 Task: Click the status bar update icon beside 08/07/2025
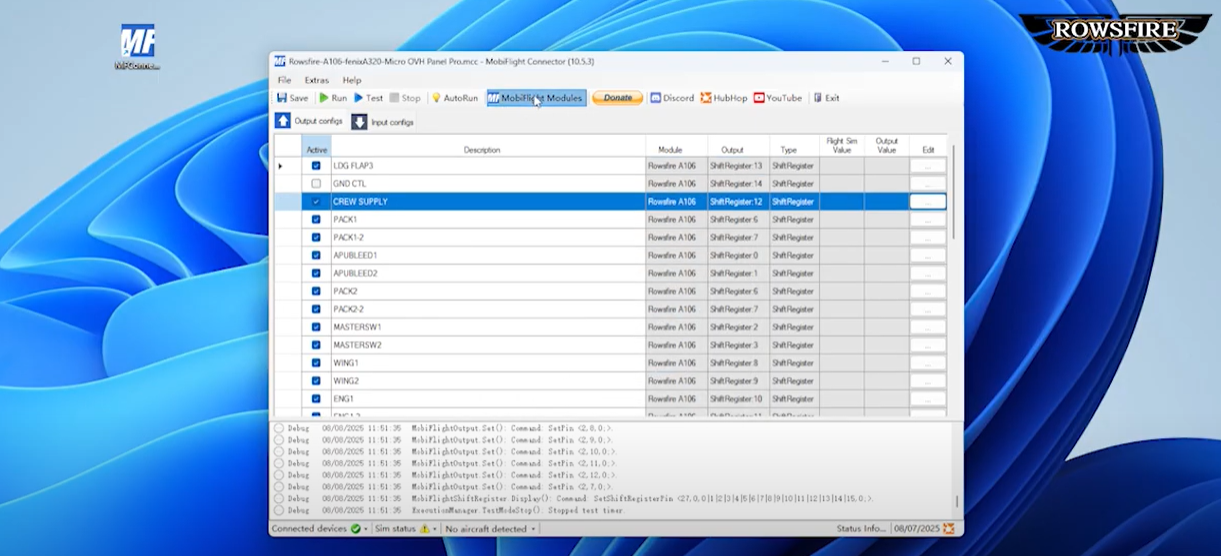(x=948, y=528)
